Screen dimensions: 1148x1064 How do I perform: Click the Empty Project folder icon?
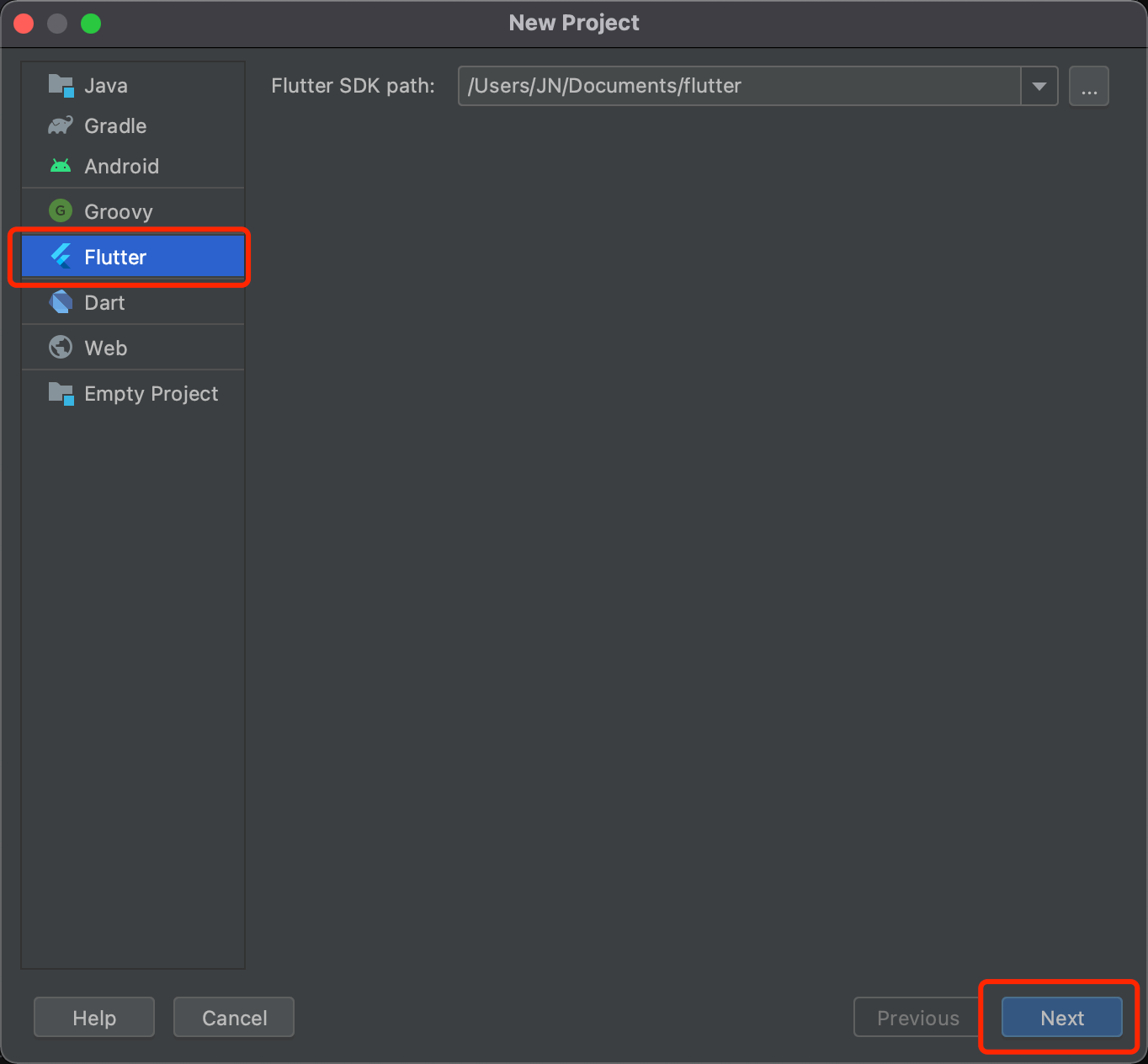tap(61, 393)
